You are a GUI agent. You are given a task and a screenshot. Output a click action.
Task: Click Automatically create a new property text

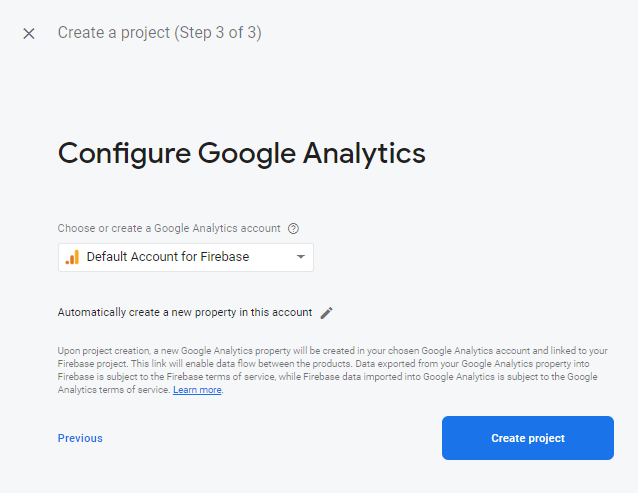click(185, 312)
